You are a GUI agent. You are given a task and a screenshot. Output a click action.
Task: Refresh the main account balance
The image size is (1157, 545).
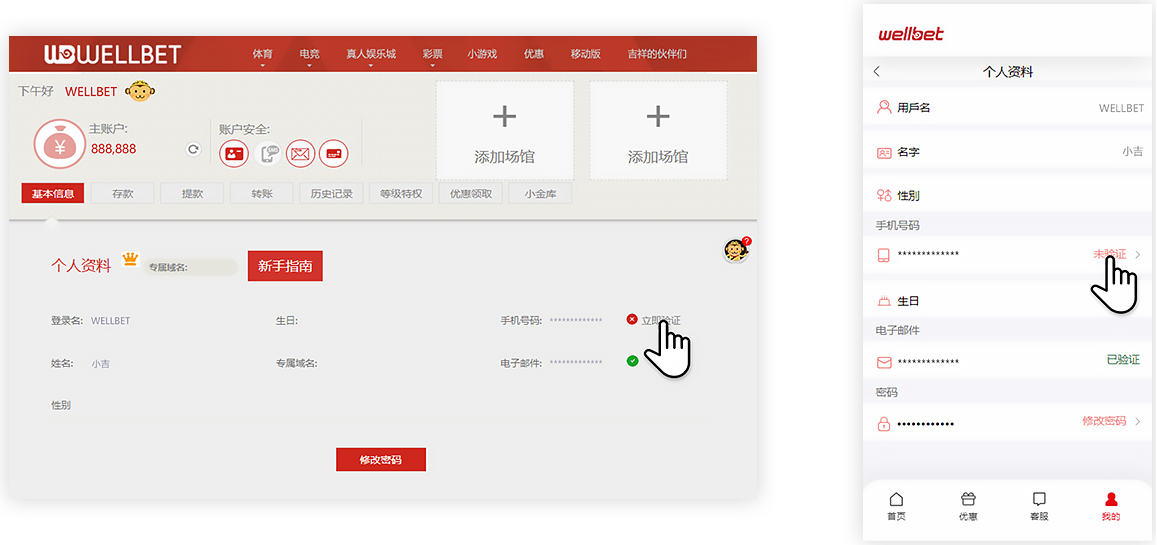point(193,149)
